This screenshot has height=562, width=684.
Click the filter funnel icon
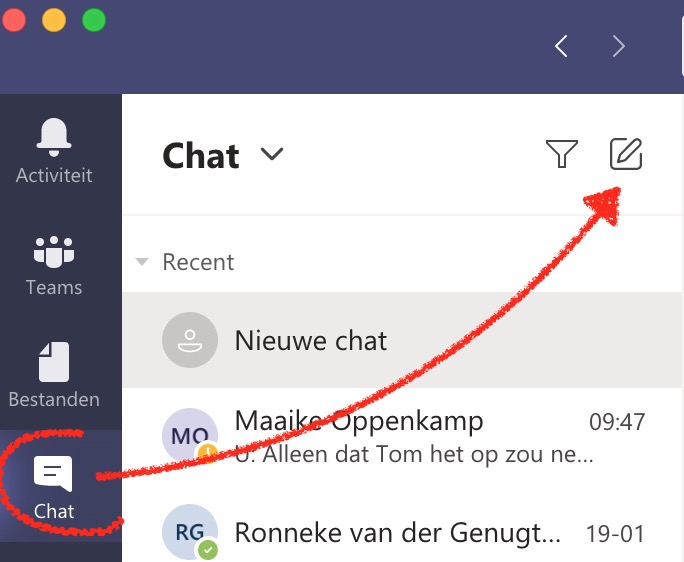(562, 154)
